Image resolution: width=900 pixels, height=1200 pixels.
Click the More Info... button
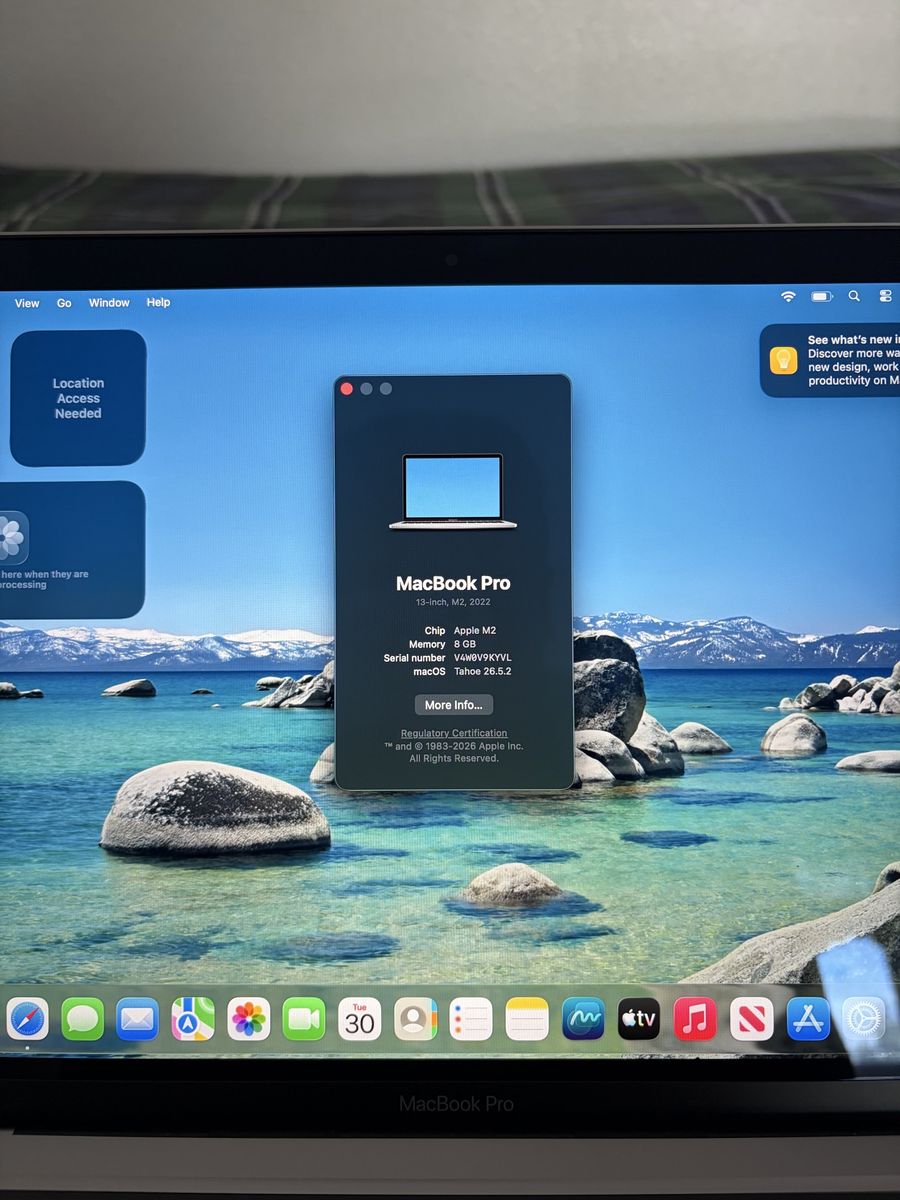(x=454, y=705)
